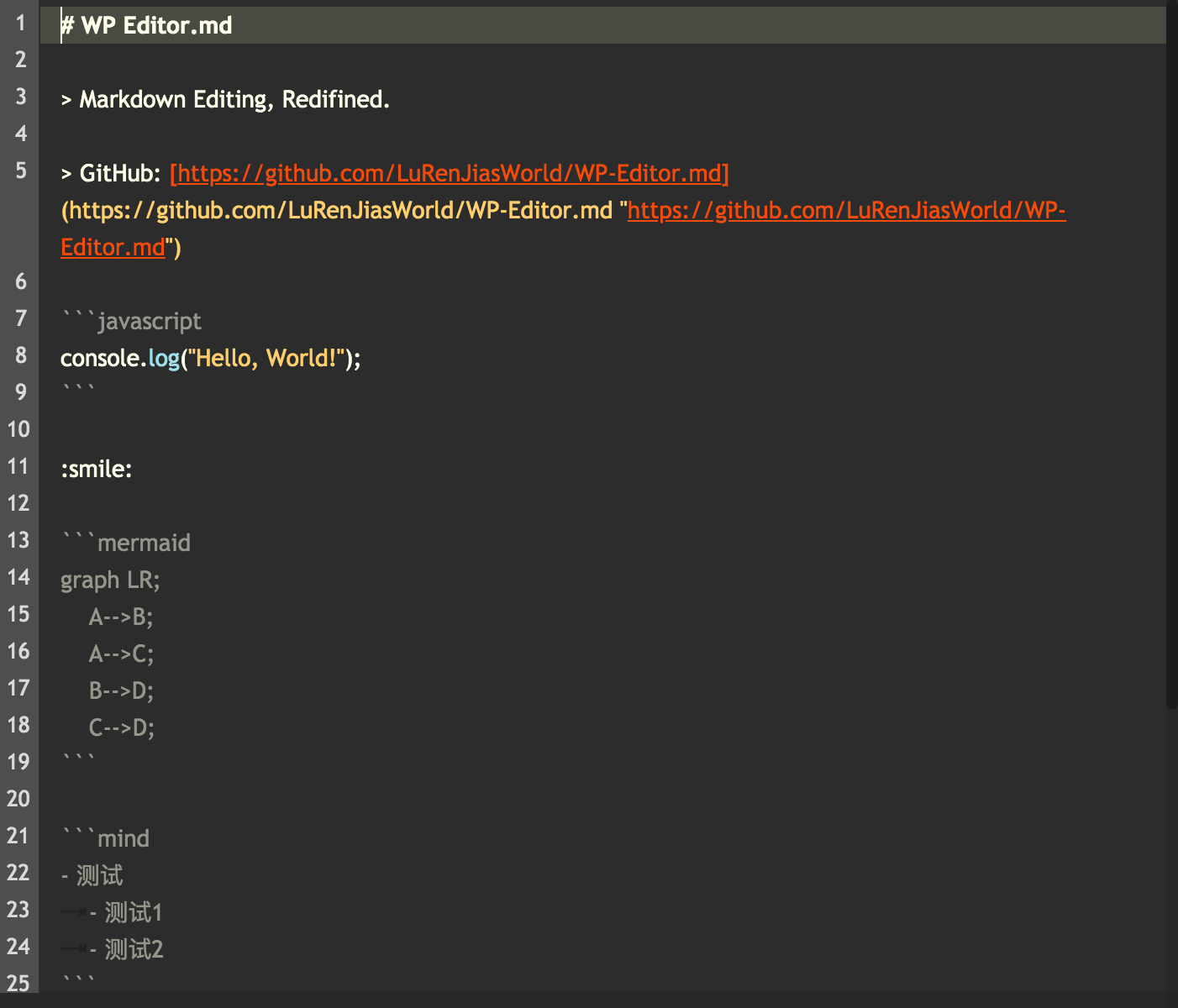Click the '- 测试' mind map root line
Viewport: 1178px width, 1008px height.
coord(92,875)
